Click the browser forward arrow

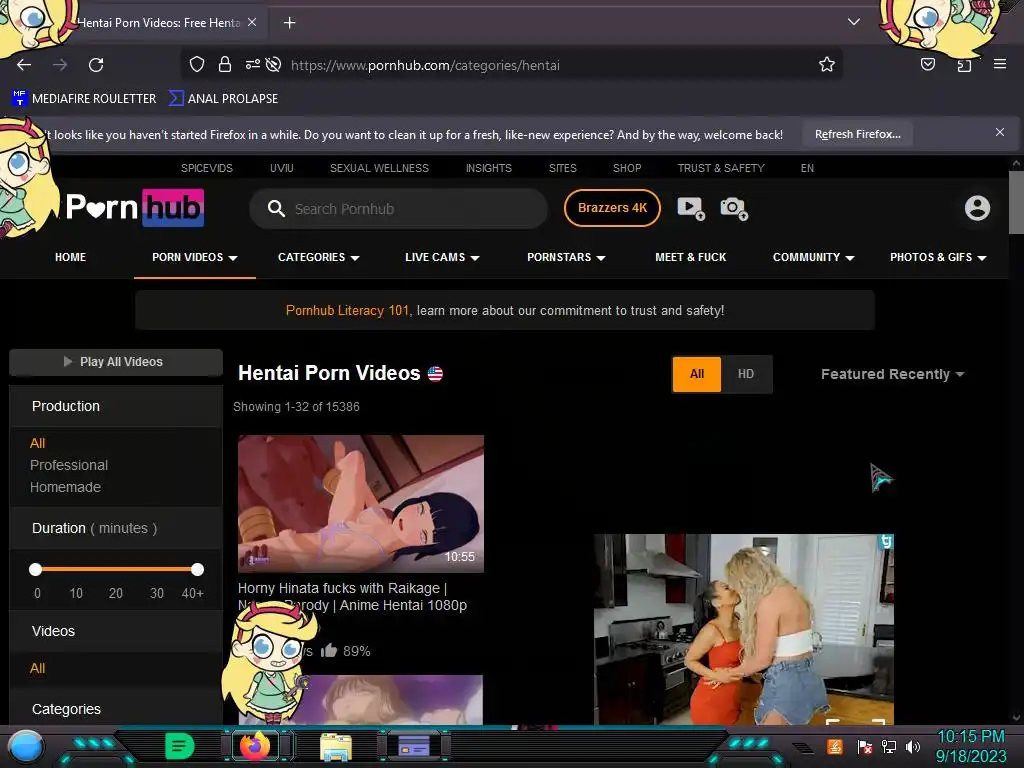click(60, 65)
